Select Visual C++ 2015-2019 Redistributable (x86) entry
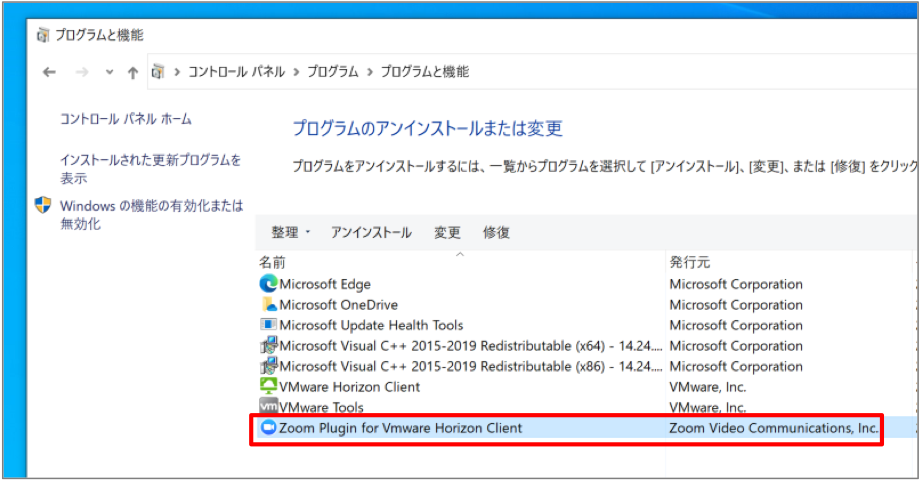The width and height of the screenshot is (920, 481). pyautogui.click(x=471, y=366)
